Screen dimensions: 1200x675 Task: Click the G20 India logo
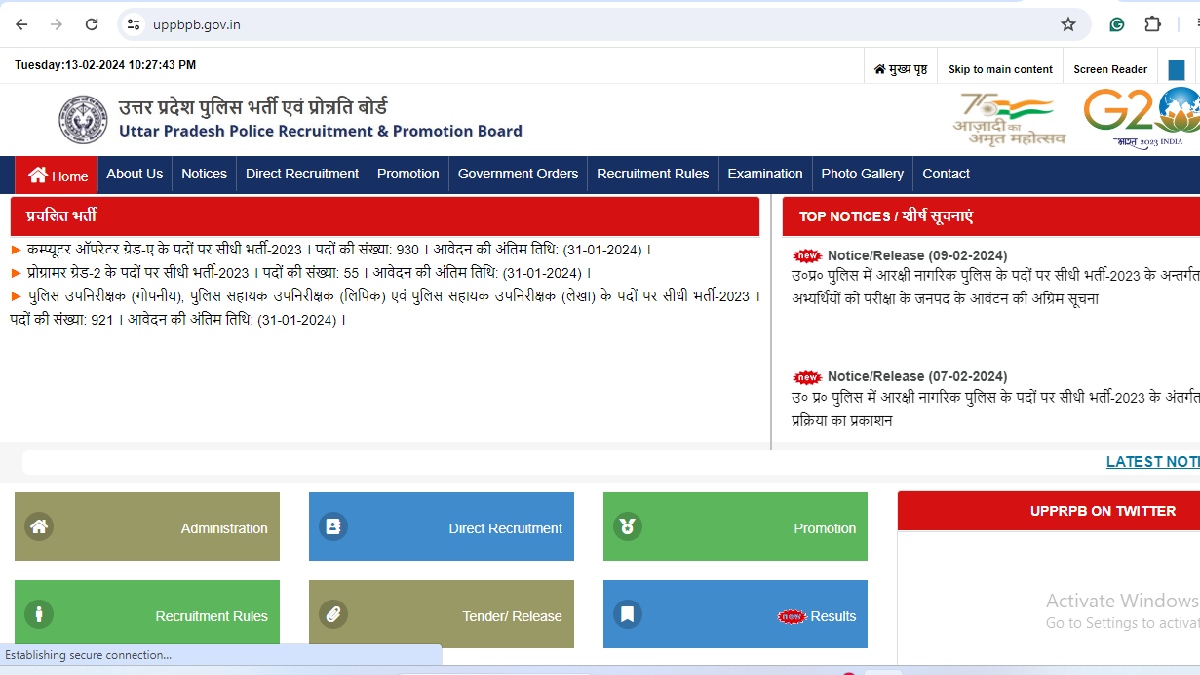[1142, 118]
